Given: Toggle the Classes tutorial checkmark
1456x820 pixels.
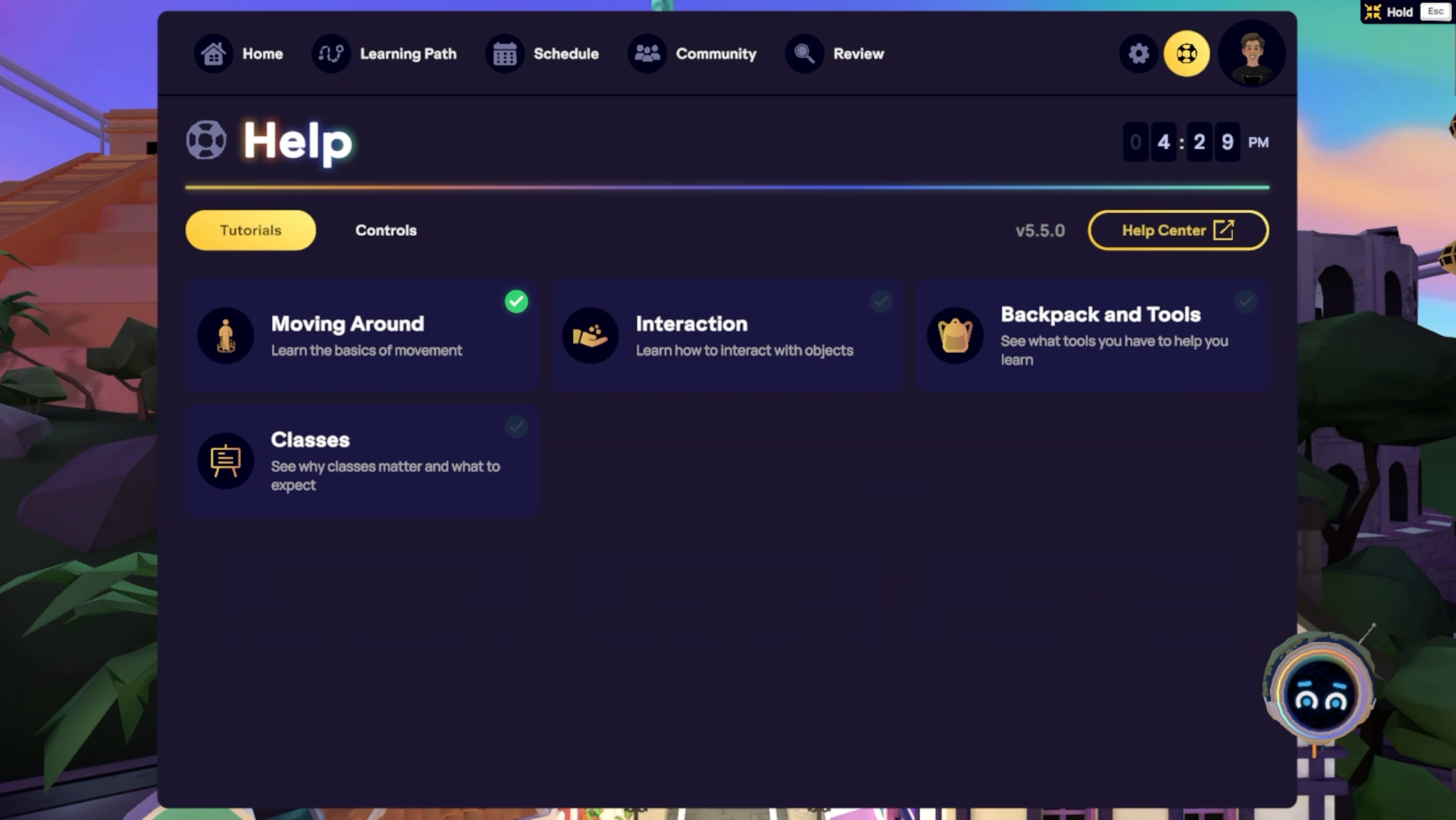Looking at the screenshot, I should 516,427.
